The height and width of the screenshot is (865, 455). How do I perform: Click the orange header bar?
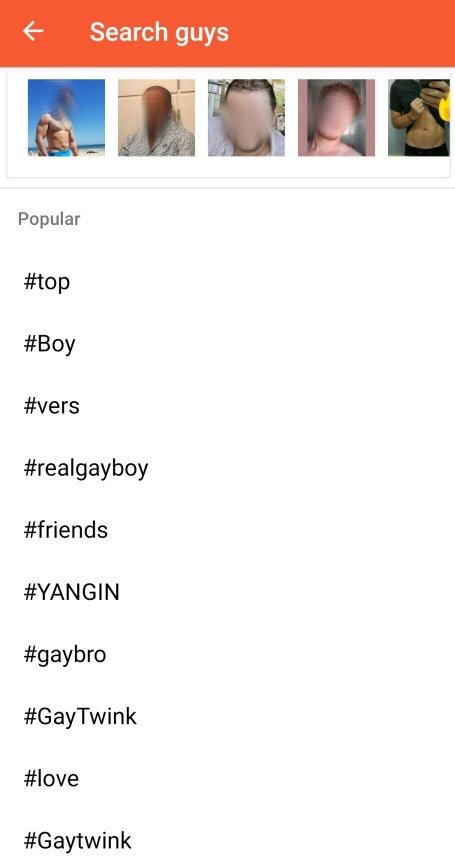pyautogui.click(x=227, y=33)
